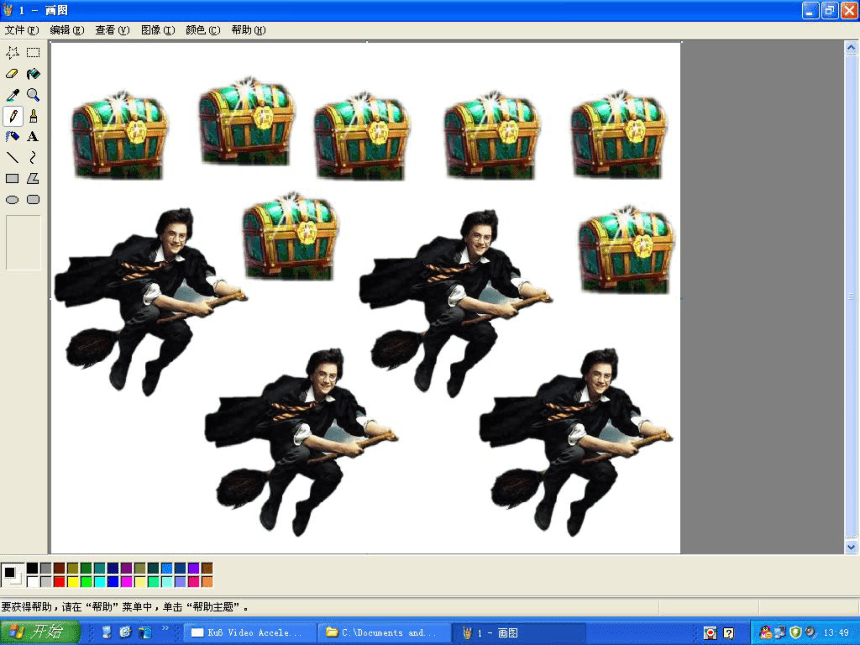Pick the dark gray palette color

point(46,568)
